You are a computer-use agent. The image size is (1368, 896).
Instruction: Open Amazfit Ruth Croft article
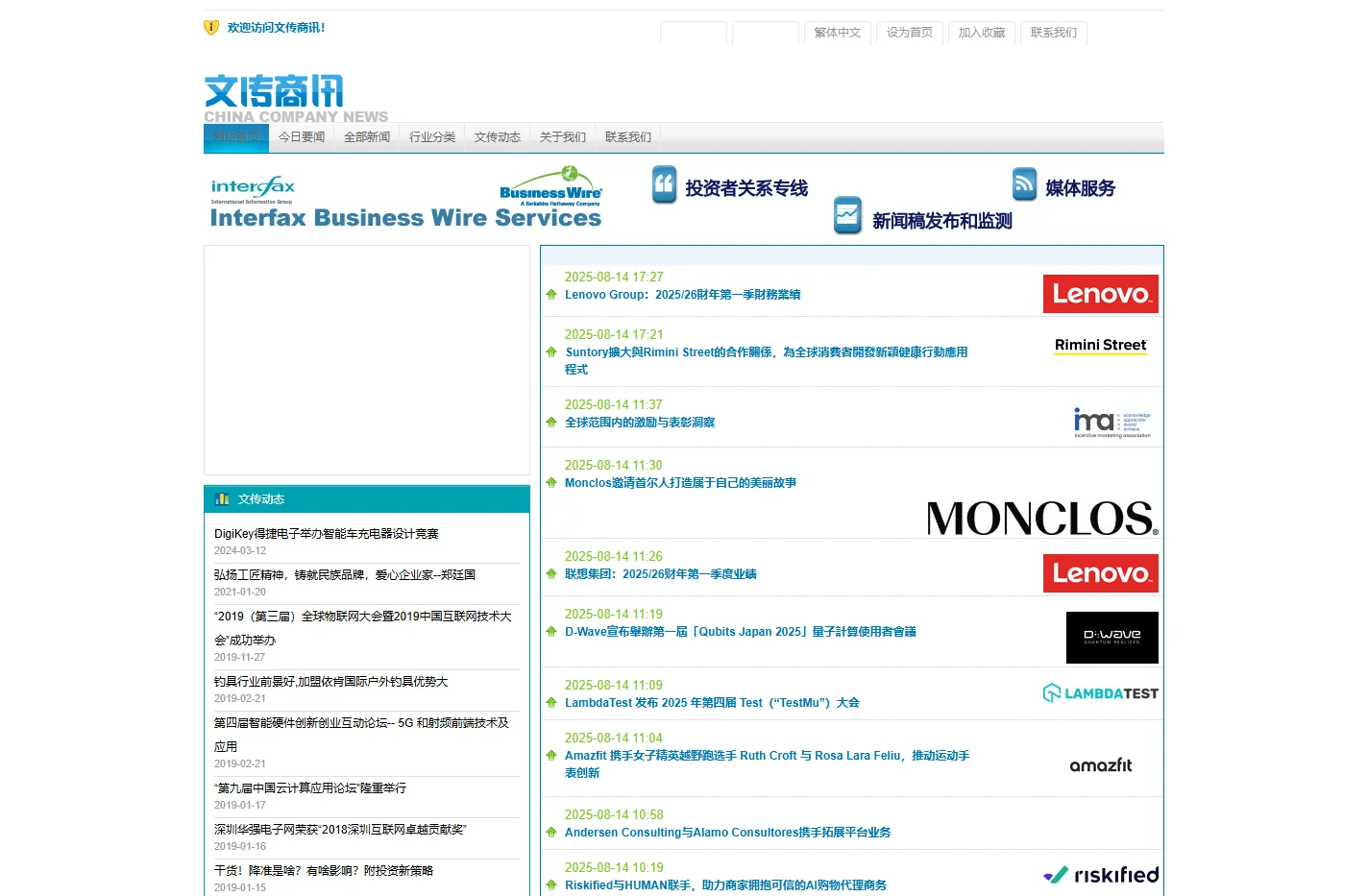(768, 764)
